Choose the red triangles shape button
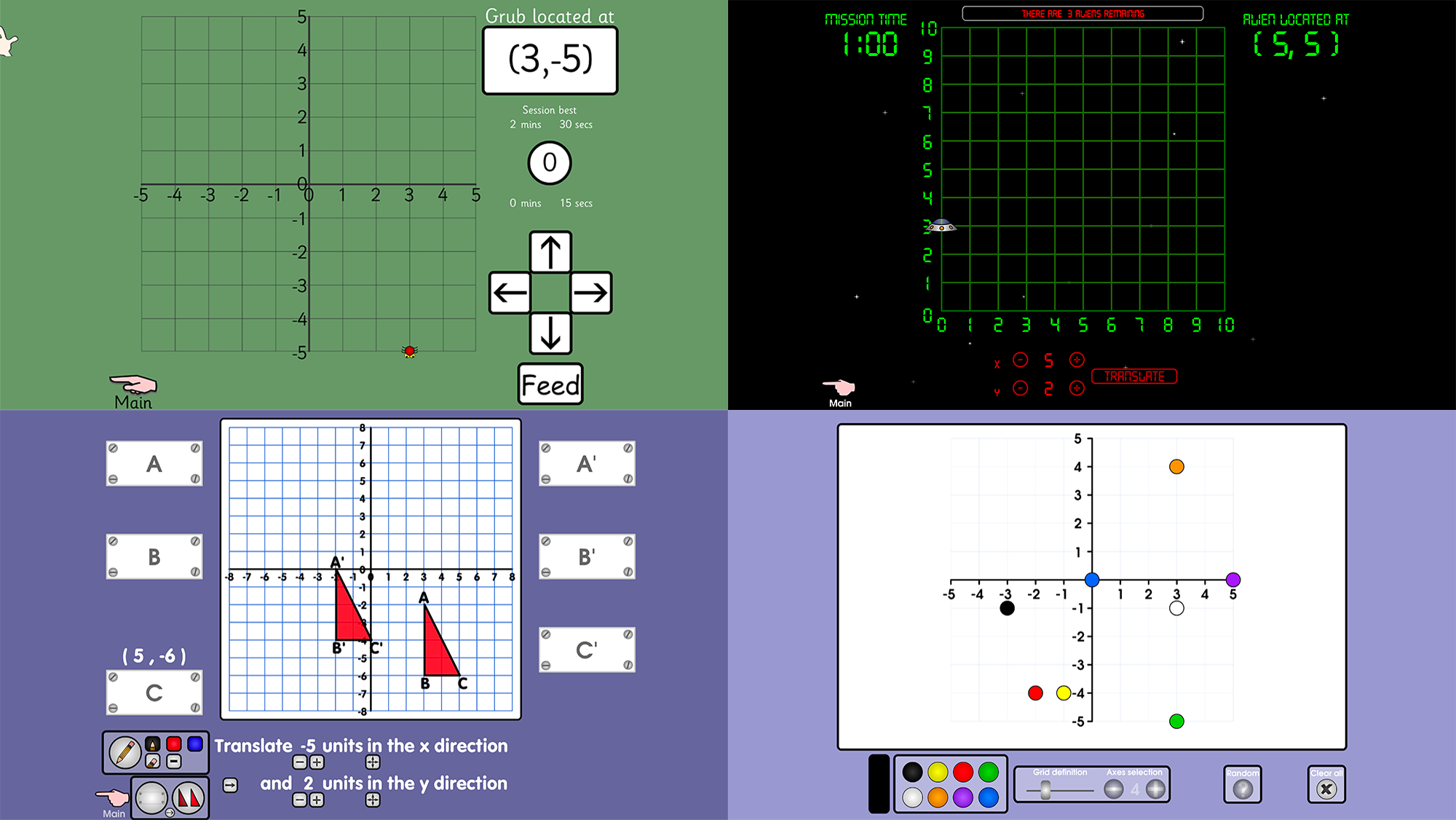 pos(189,797)
